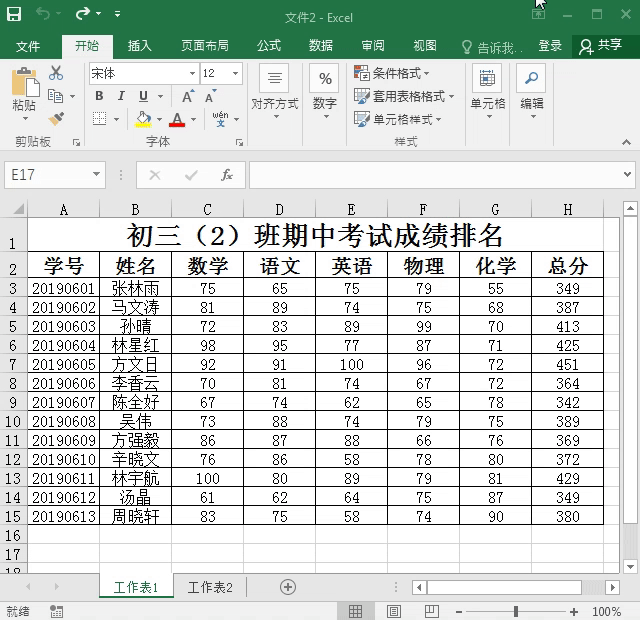The height and width of the screenshot is (620, 640).
Task: Switch to the 审阅 Review tab
Action: tap(373, 46)
